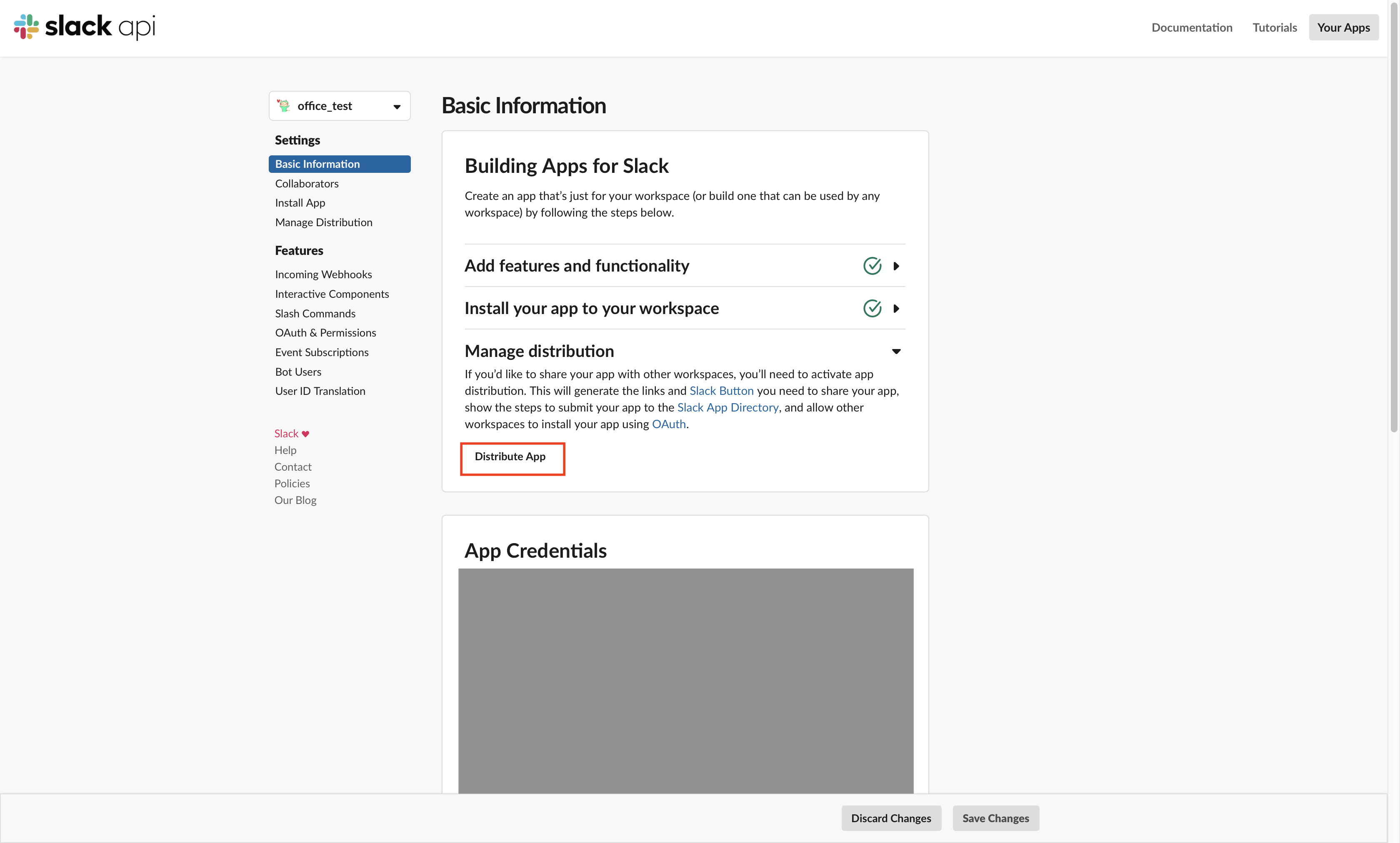The image size is (1400, 843).
Task: Click the heart icon next to Slack
Action: 305,434
